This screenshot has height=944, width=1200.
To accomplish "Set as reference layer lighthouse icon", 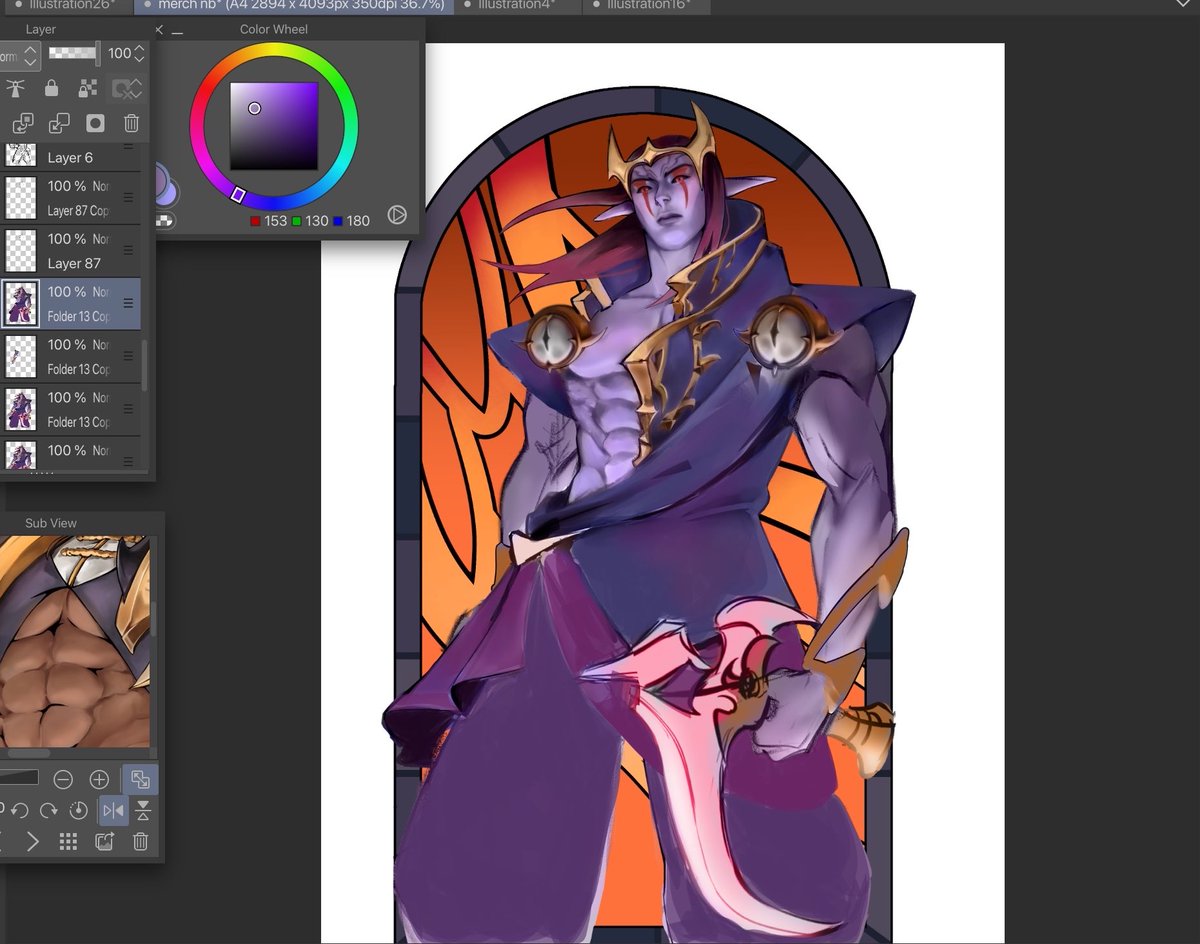I will [x=15, y=89].
